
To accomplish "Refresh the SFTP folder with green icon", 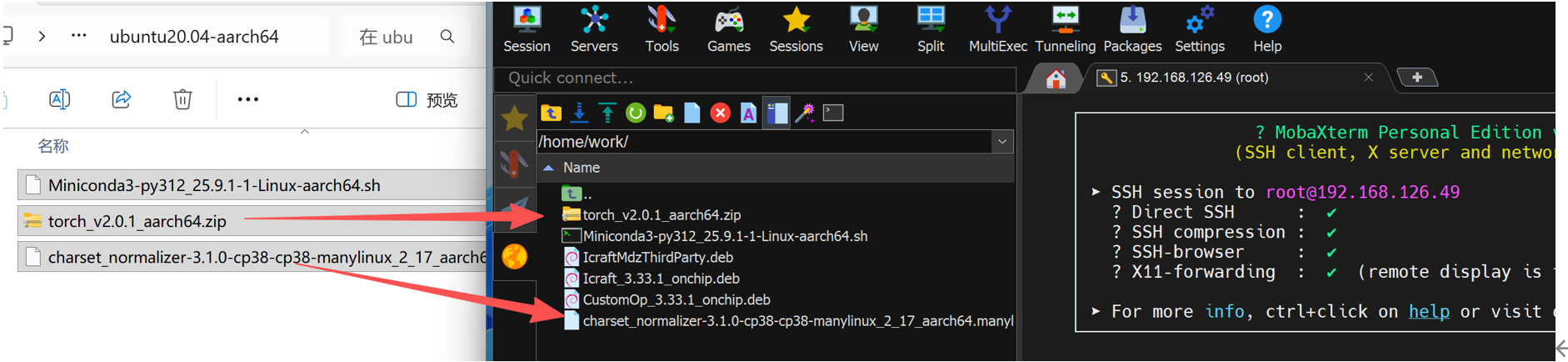I will [636, 113].
